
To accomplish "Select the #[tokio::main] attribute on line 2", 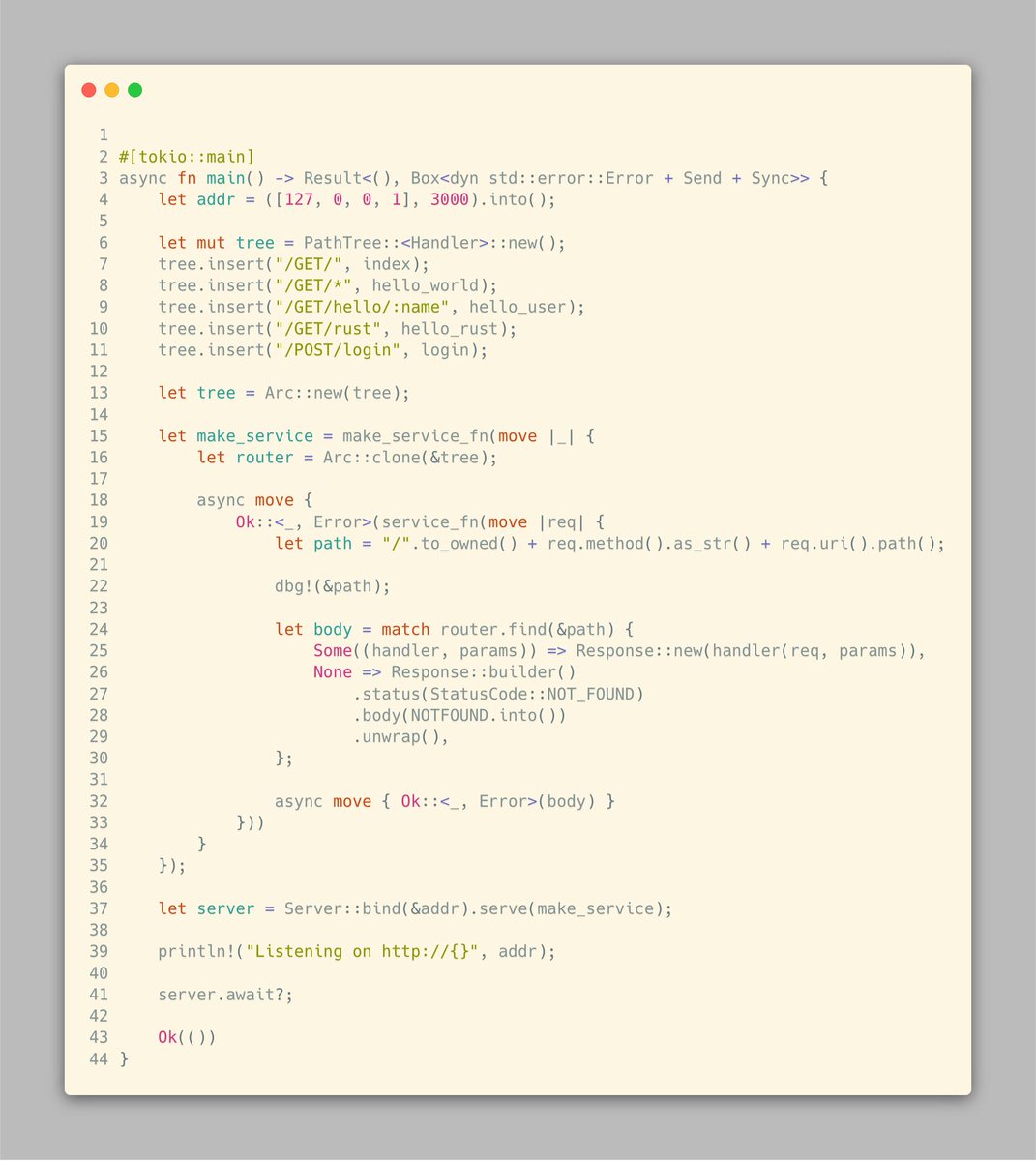I will [x=186, y=156].
